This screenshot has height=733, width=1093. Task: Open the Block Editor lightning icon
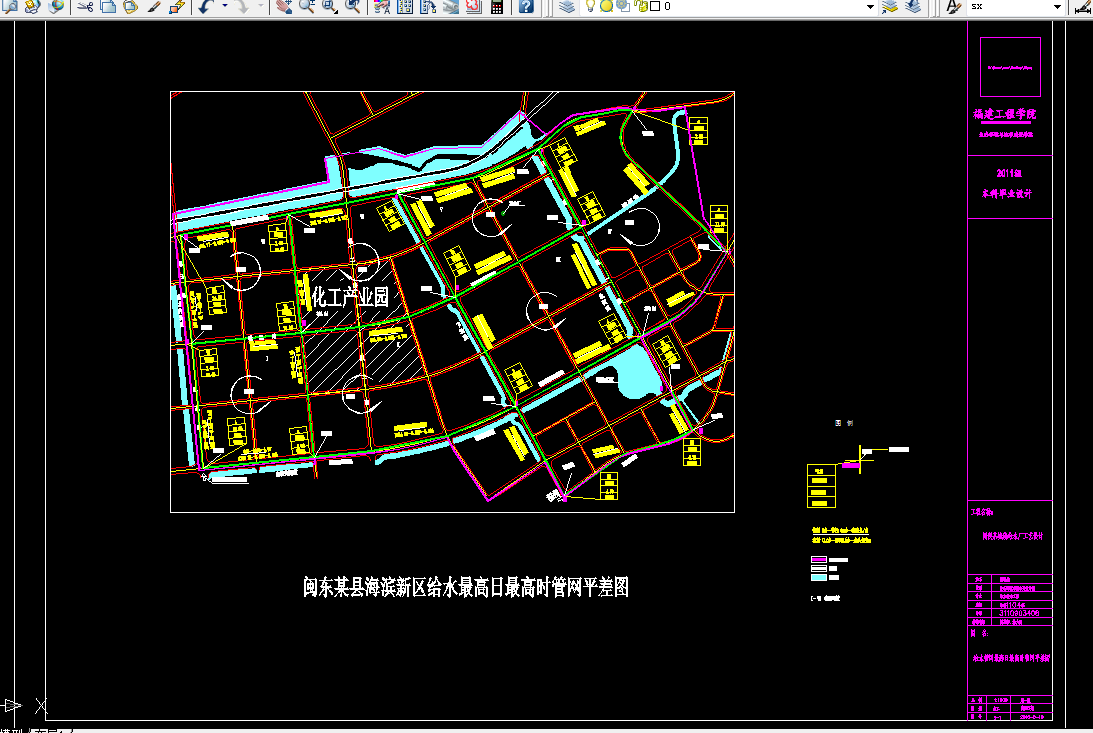177,6
